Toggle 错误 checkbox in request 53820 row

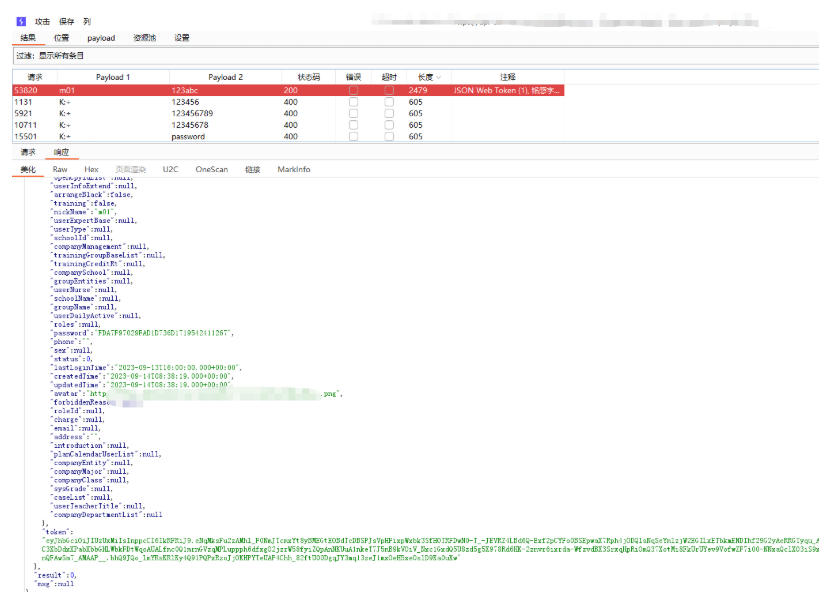[x=354, y=91]
